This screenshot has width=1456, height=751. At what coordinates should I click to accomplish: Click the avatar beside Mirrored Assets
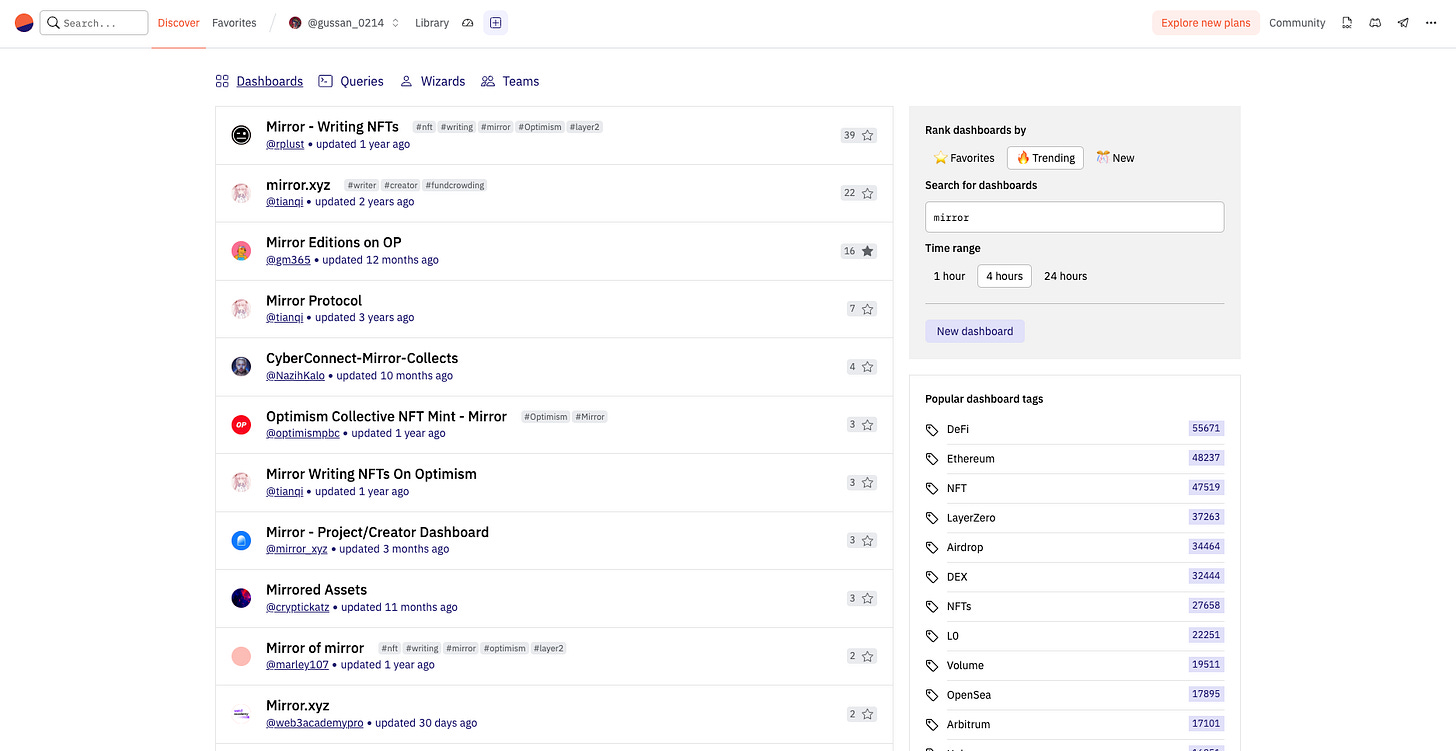(x=241, y=598)
